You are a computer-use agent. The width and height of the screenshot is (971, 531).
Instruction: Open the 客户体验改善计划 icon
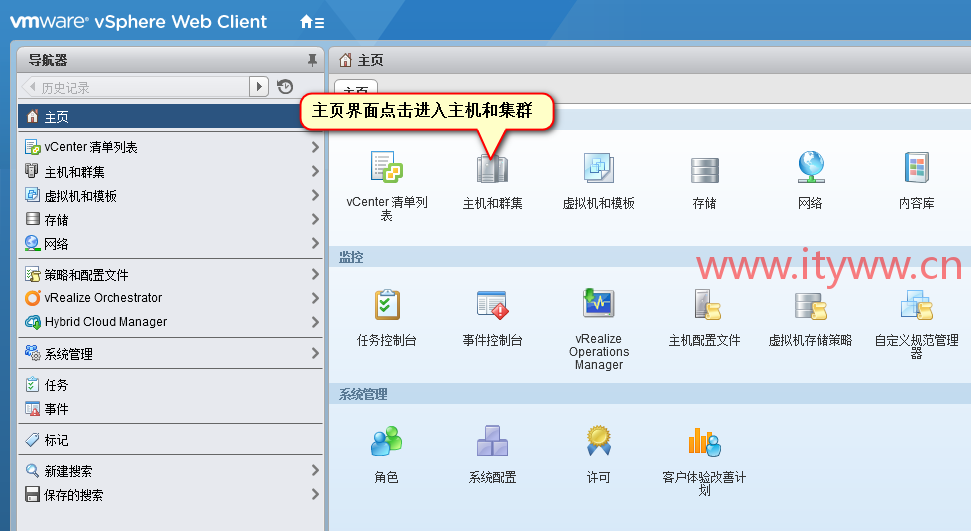tap(705, 442)
